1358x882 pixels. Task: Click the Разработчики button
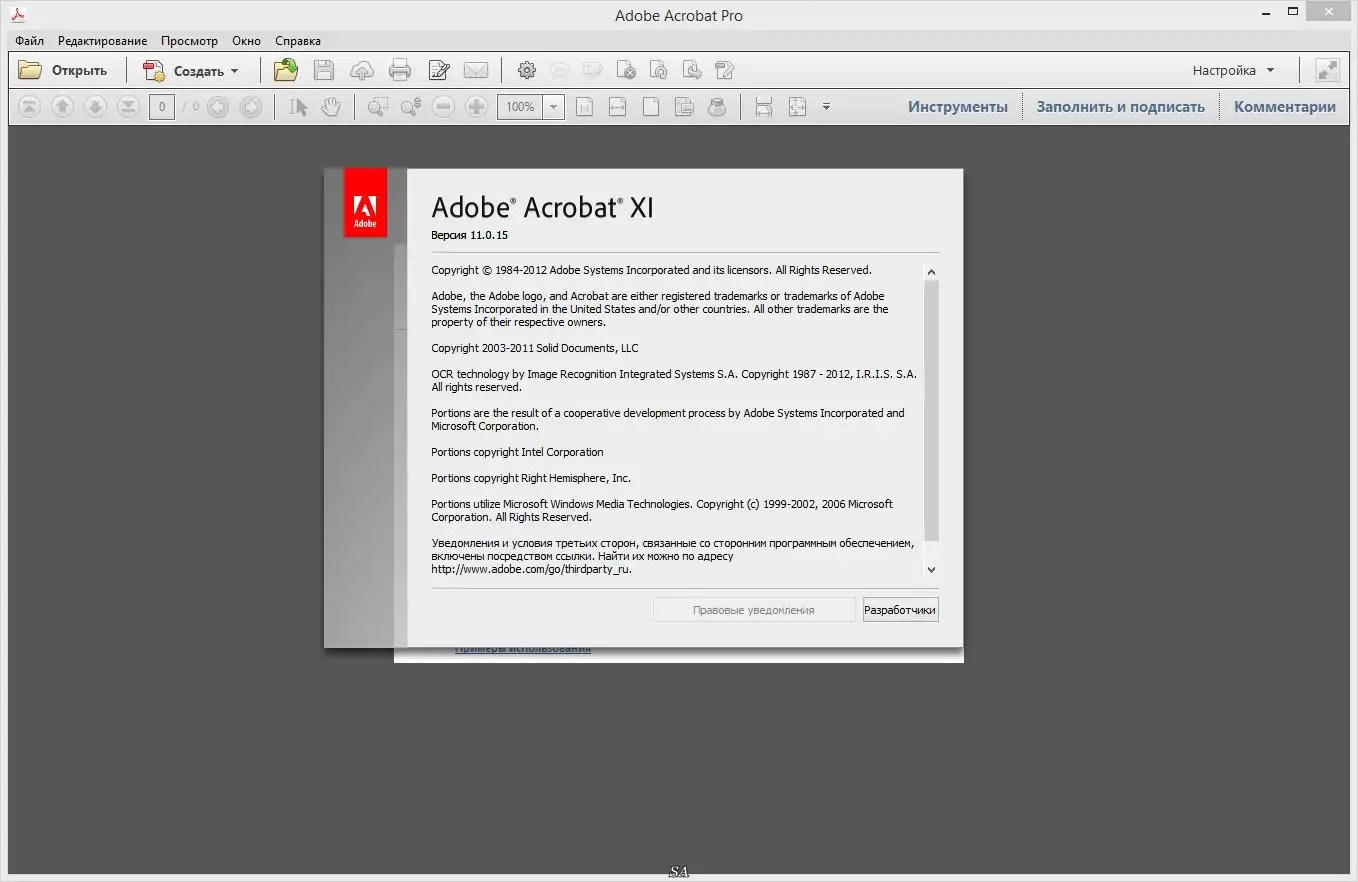901,610
